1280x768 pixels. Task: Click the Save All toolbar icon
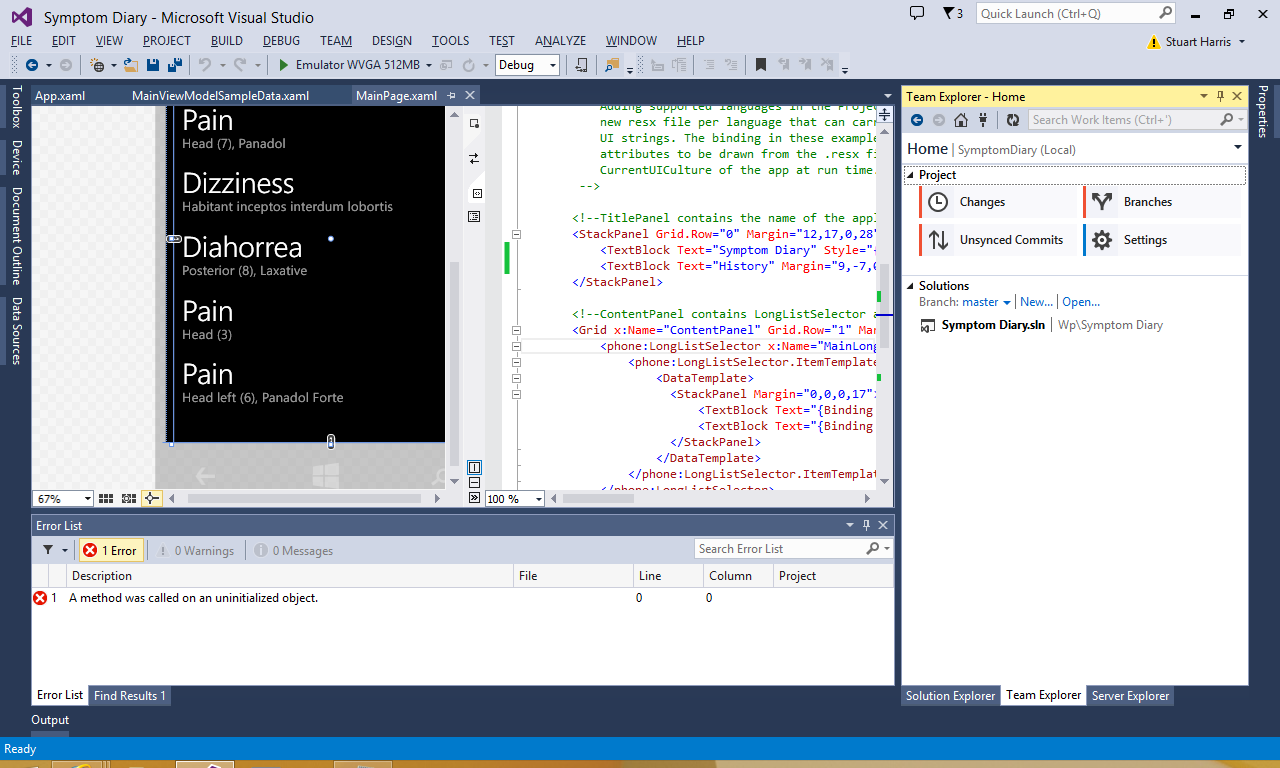pos(175,65)
